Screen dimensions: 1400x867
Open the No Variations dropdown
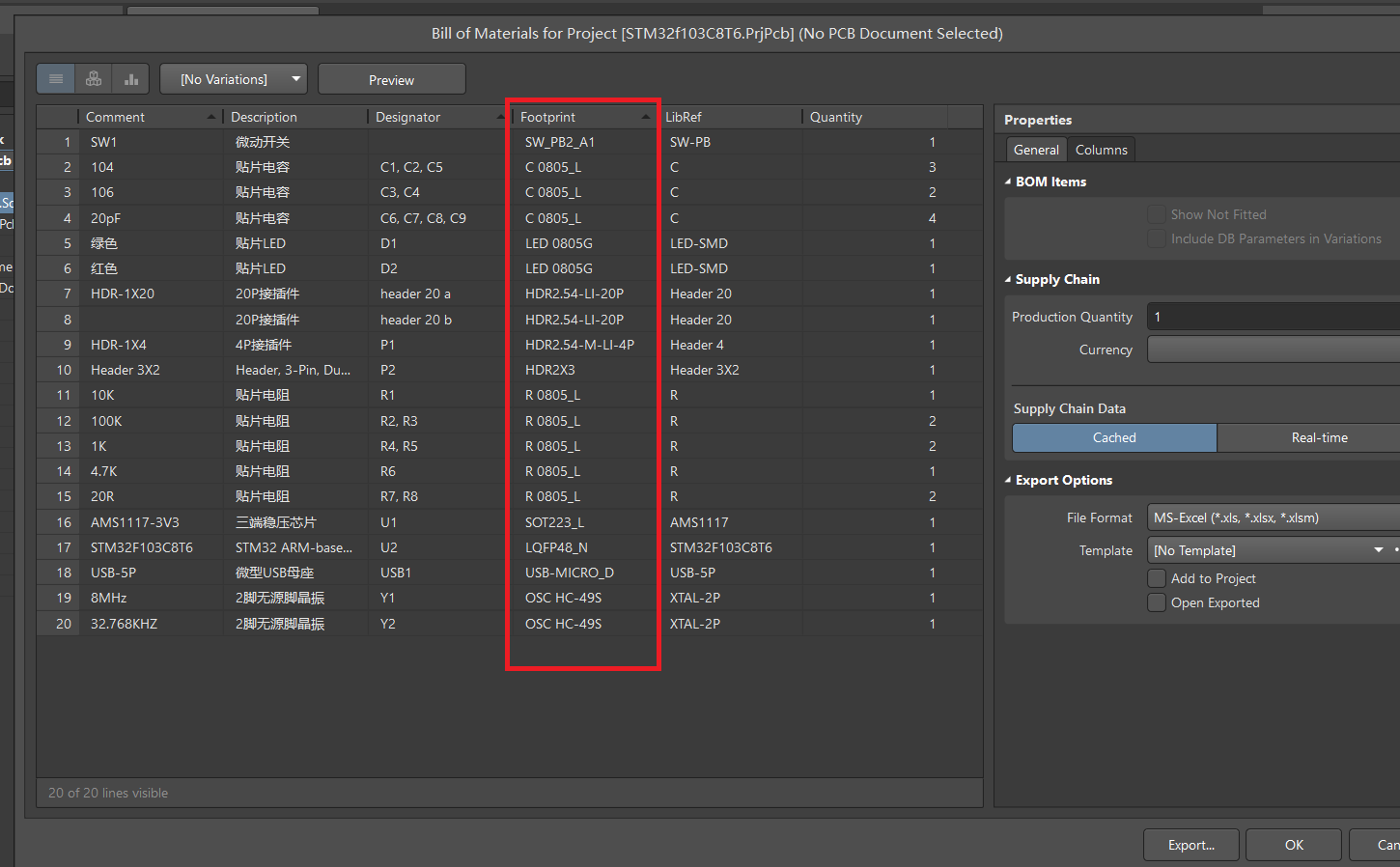(x=233, y=79)
